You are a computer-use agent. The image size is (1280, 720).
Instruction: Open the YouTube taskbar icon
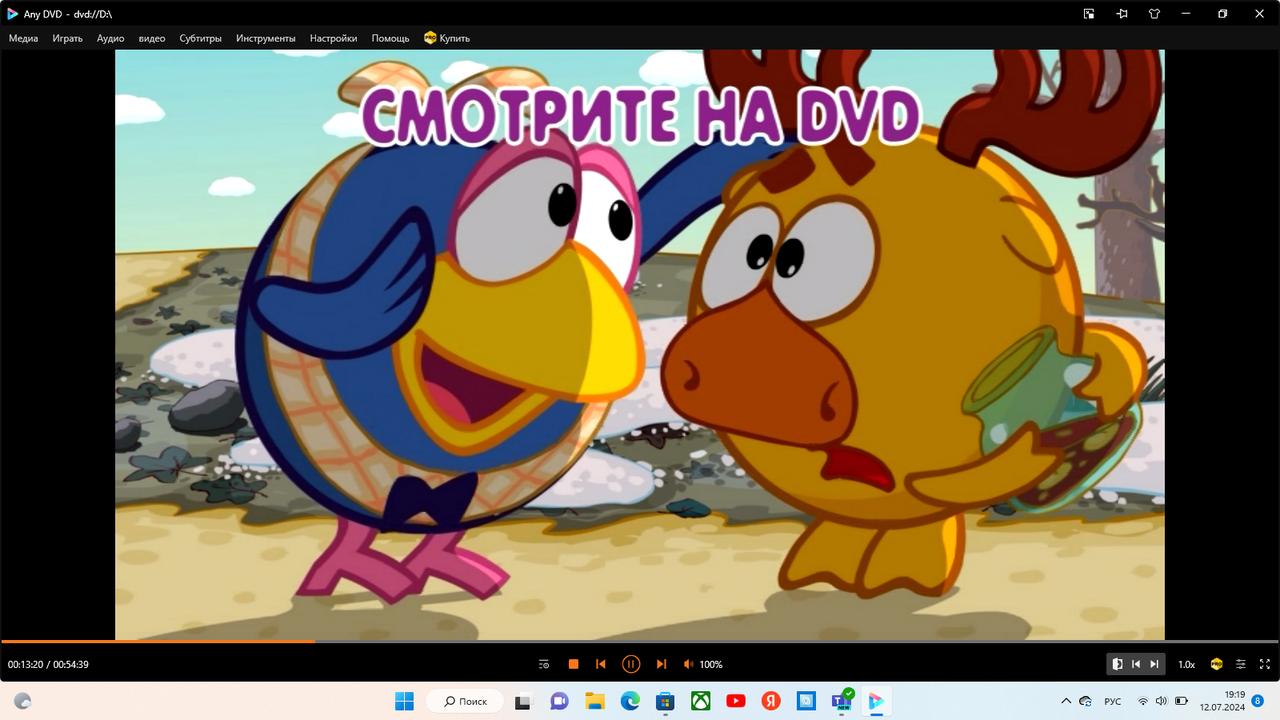(736, 701)
